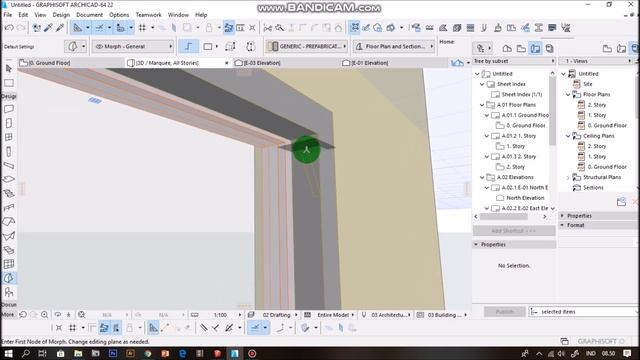Open the Teamwork menu

[x=149, y=15]
